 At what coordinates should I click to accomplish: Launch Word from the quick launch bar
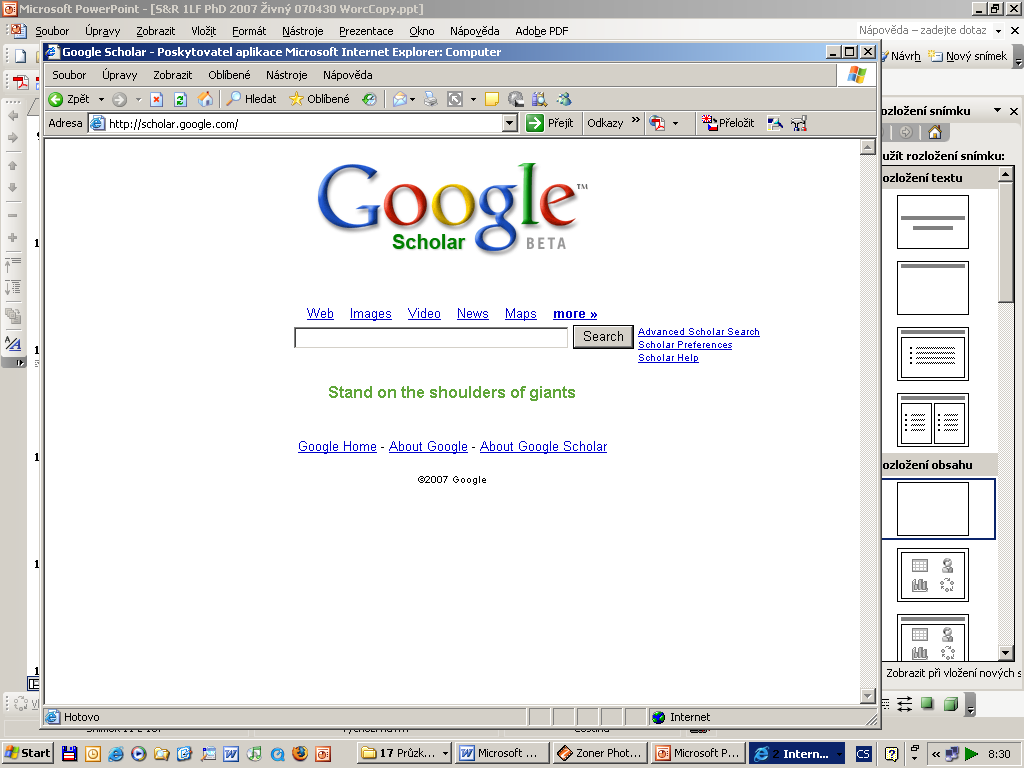click(231, 754)
